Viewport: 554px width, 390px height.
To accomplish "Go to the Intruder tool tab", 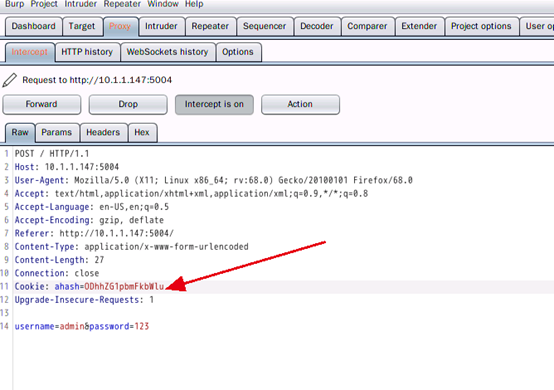I will tap(161, 26).
